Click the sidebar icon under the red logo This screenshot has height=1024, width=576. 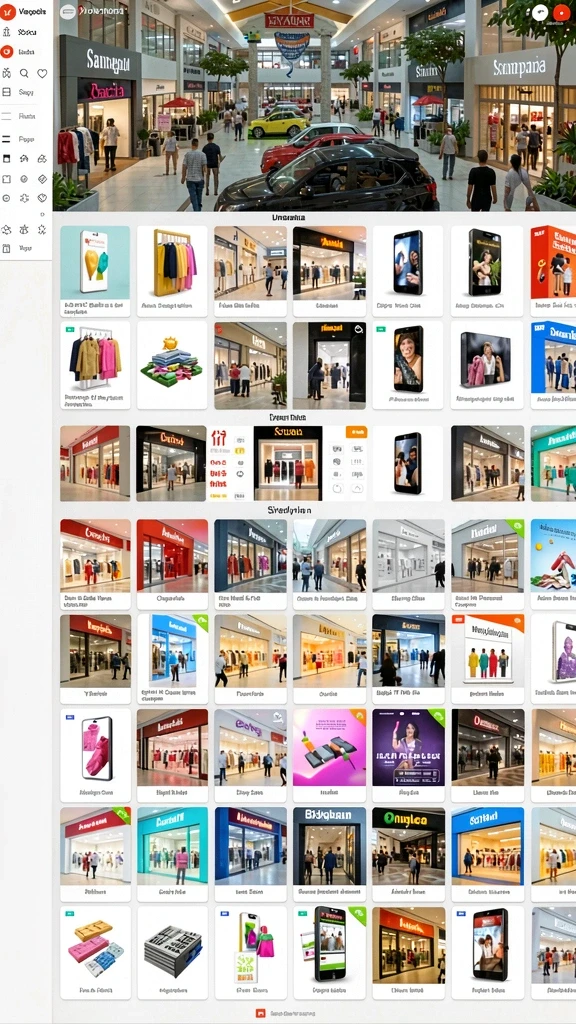[7, 31]
